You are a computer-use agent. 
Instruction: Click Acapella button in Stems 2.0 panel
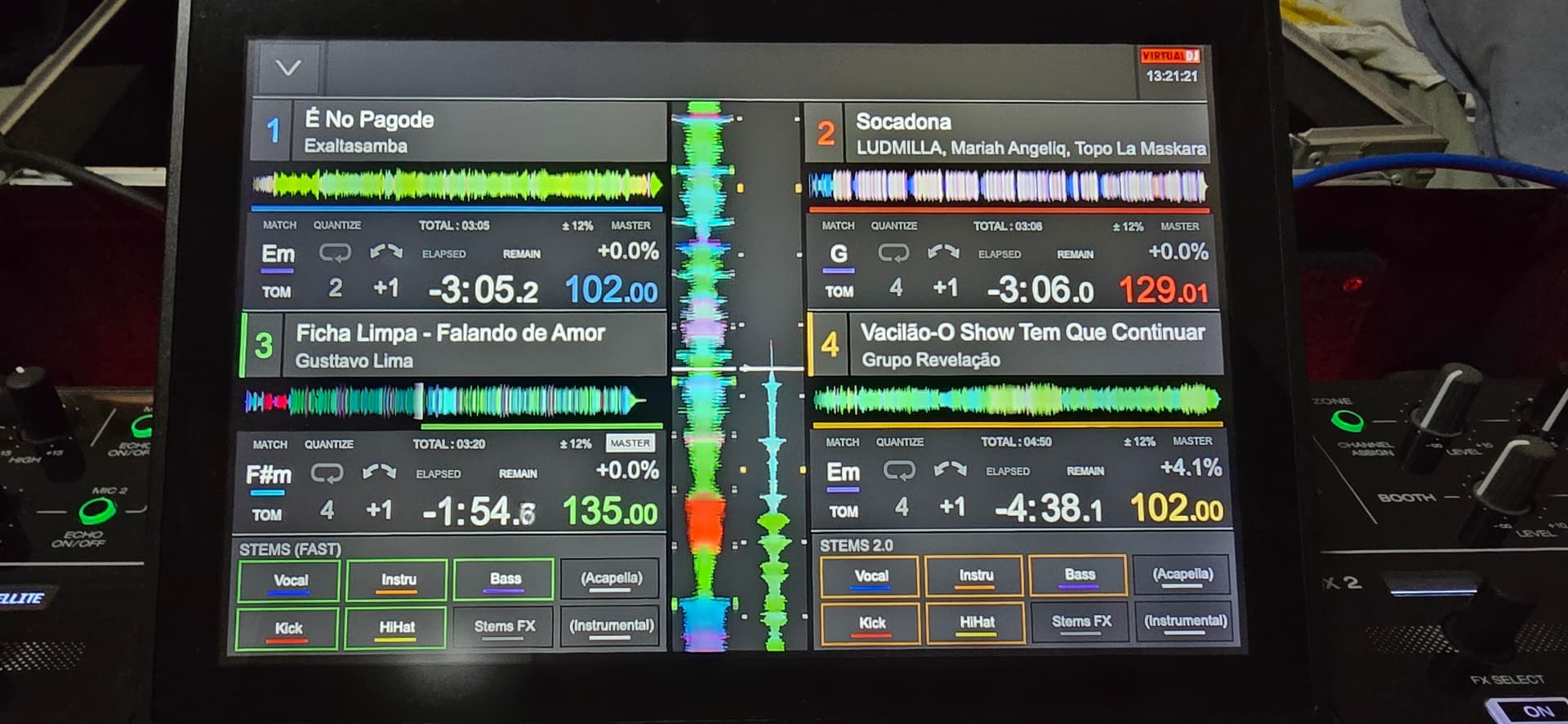point(1183,575)
